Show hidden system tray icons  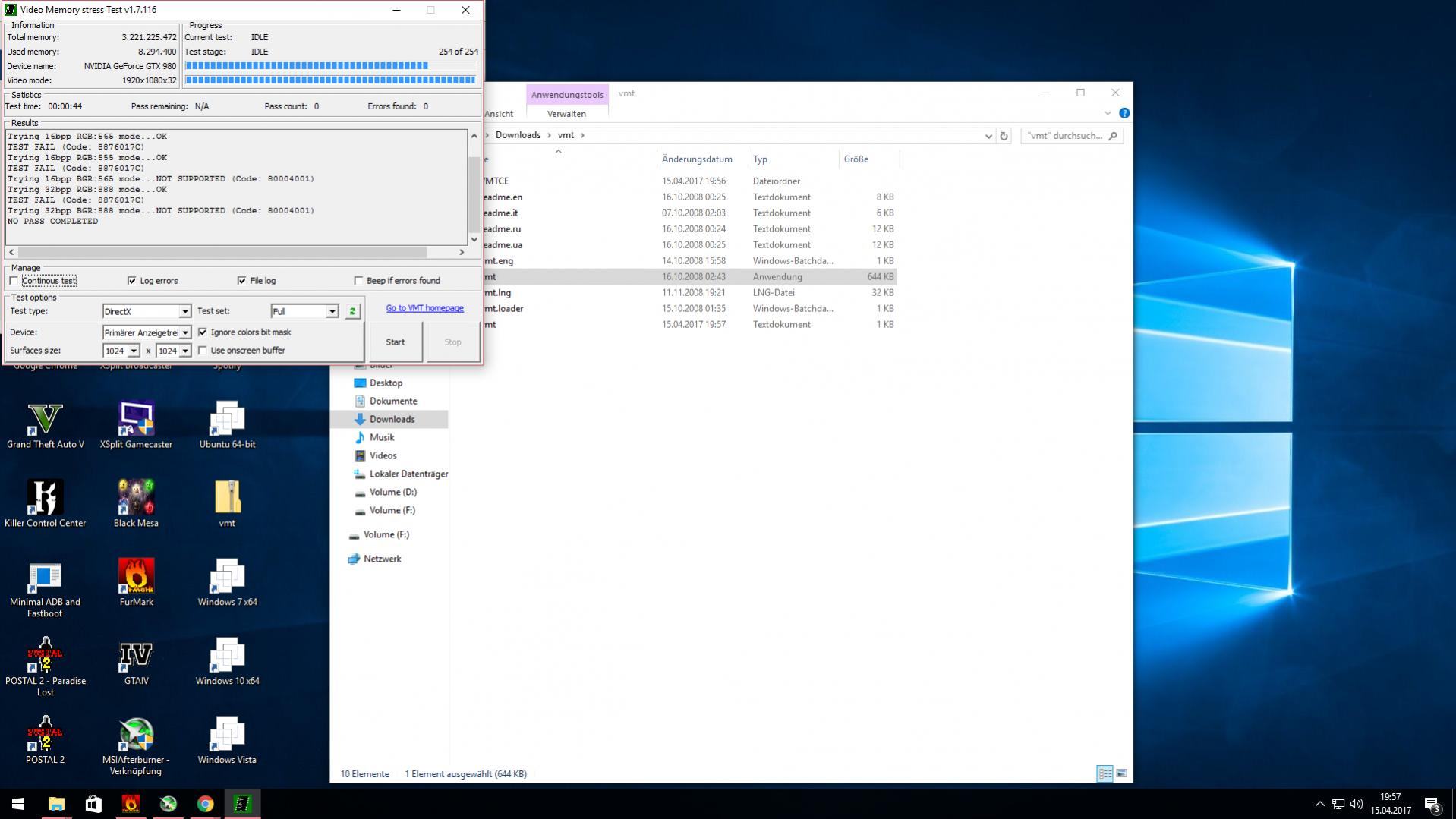point(1319,805)
